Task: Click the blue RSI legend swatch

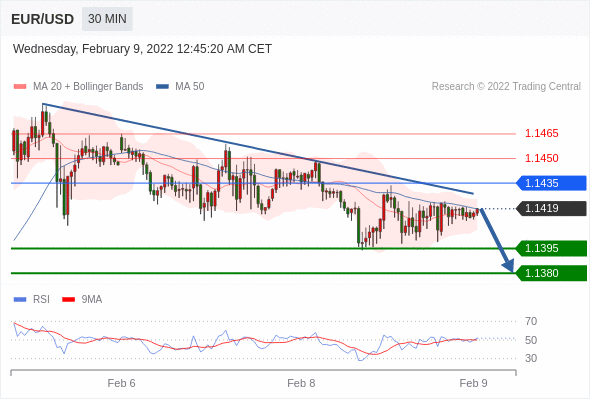Action: (x=20, y=300)
